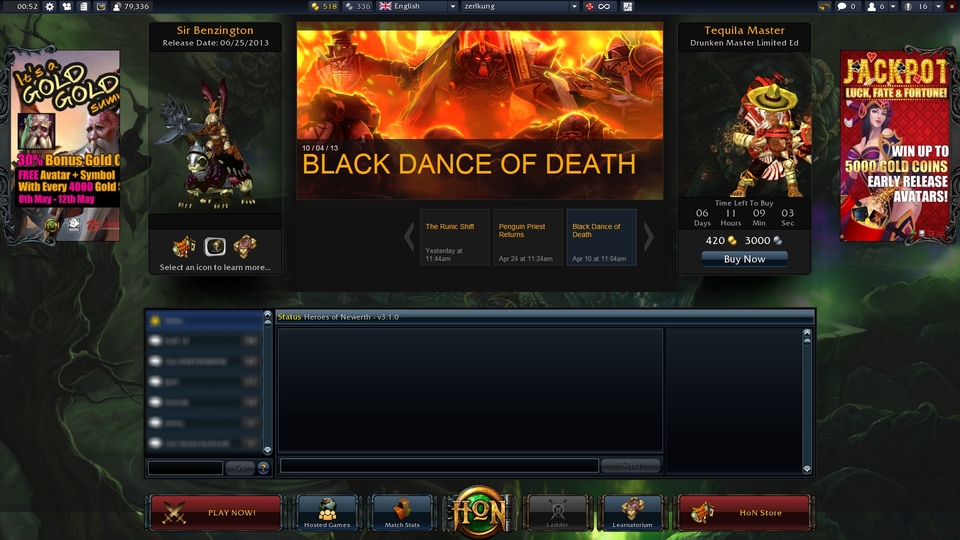Select the starred first channel in the list
Screen dimensions: 960x540
tap(204, 320)
